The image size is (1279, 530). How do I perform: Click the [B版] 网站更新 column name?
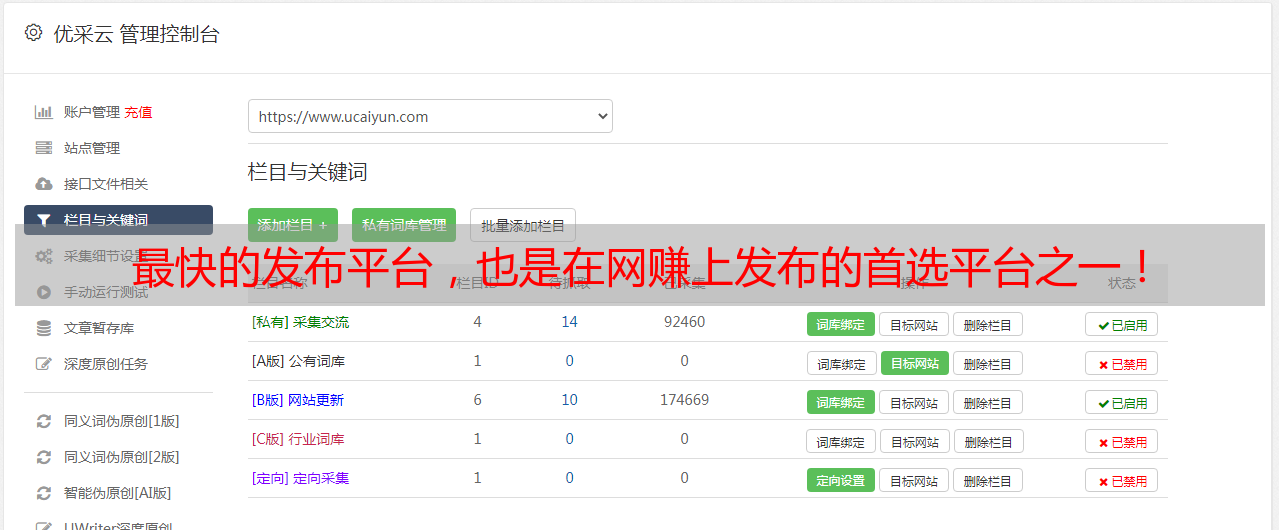[298, 400]
